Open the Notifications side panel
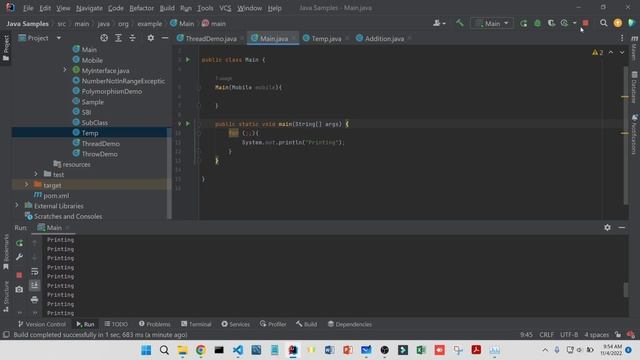The width and height of the screenshot is (640, 360). point(634,135)
